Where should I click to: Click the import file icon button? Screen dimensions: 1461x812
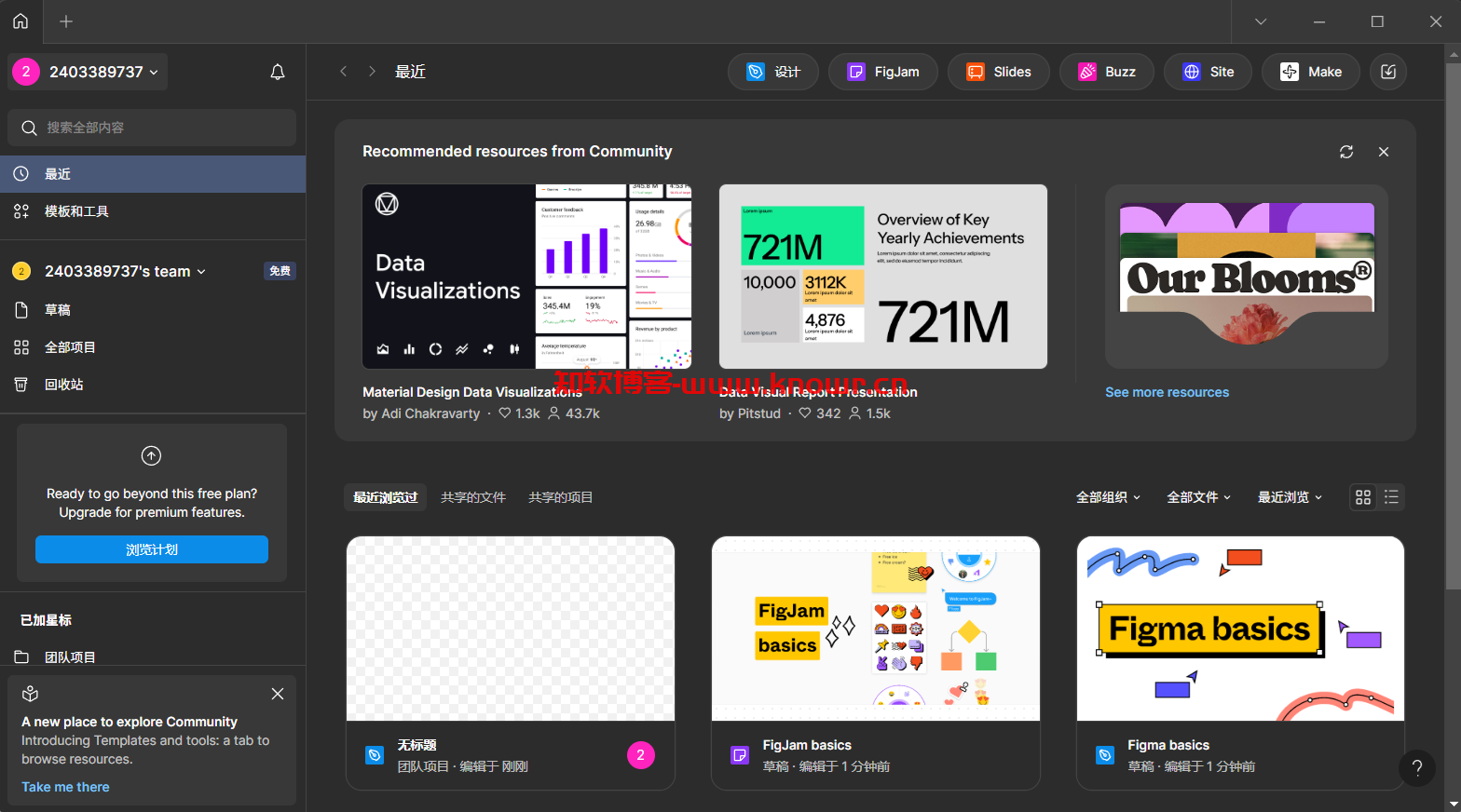1388,72
